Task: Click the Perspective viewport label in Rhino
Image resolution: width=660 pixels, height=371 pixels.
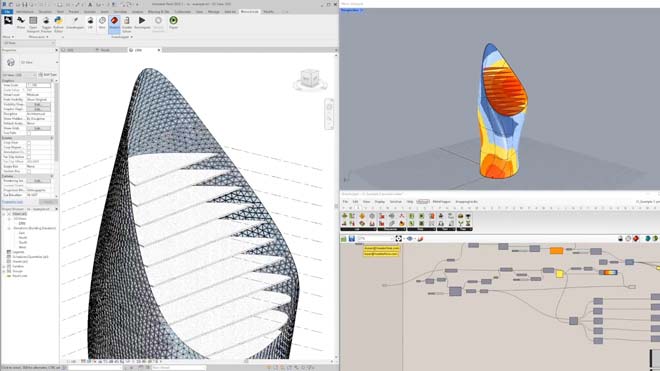Action: [351, 10]
